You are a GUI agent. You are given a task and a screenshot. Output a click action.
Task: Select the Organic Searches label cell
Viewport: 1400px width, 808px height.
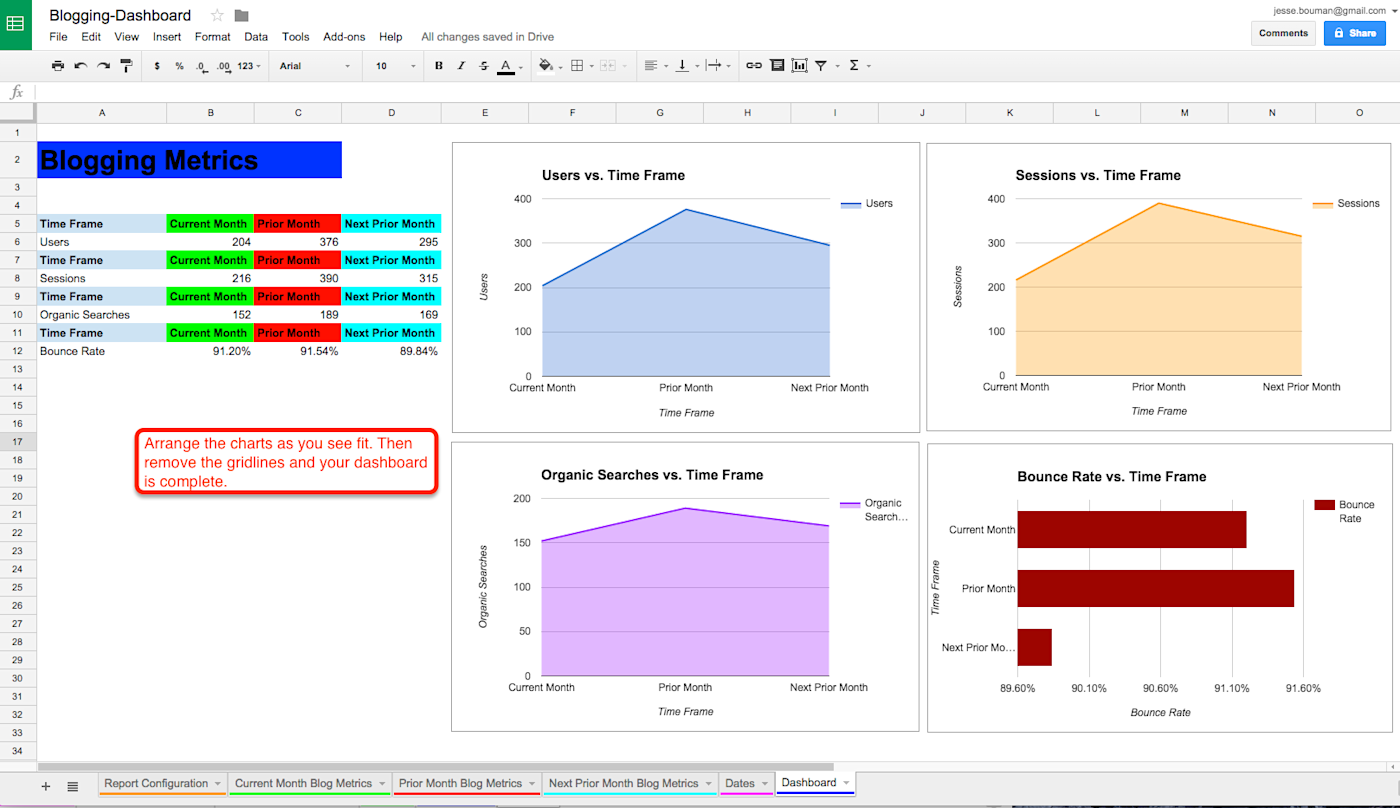click(x=102, y=315)
